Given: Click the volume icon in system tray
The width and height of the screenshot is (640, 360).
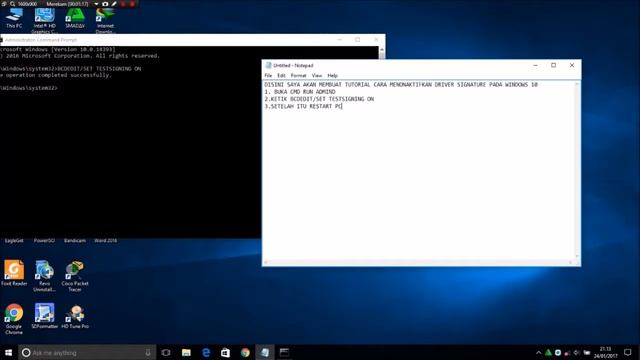Looking at the screenshot, I should (x=577, y=353).
